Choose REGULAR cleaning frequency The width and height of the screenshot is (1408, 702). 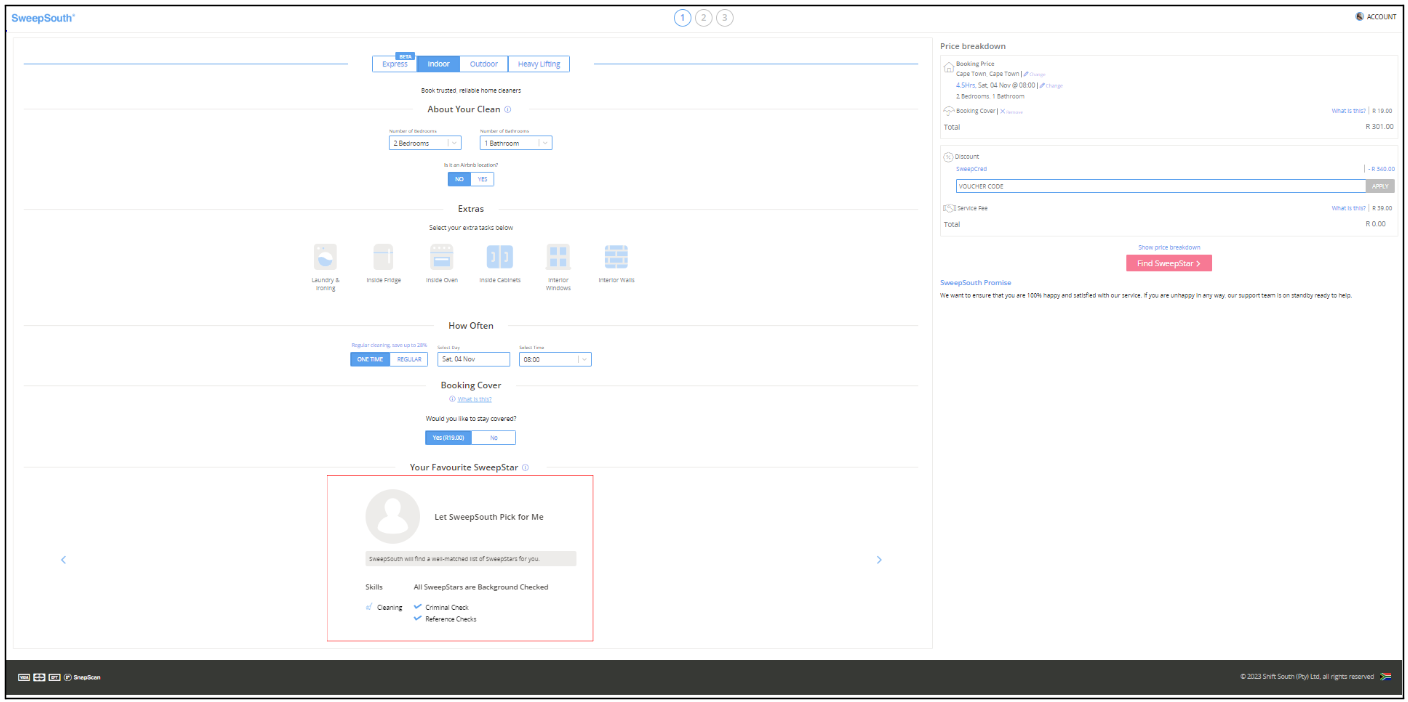pyautogui.click(x=409, y=359)
